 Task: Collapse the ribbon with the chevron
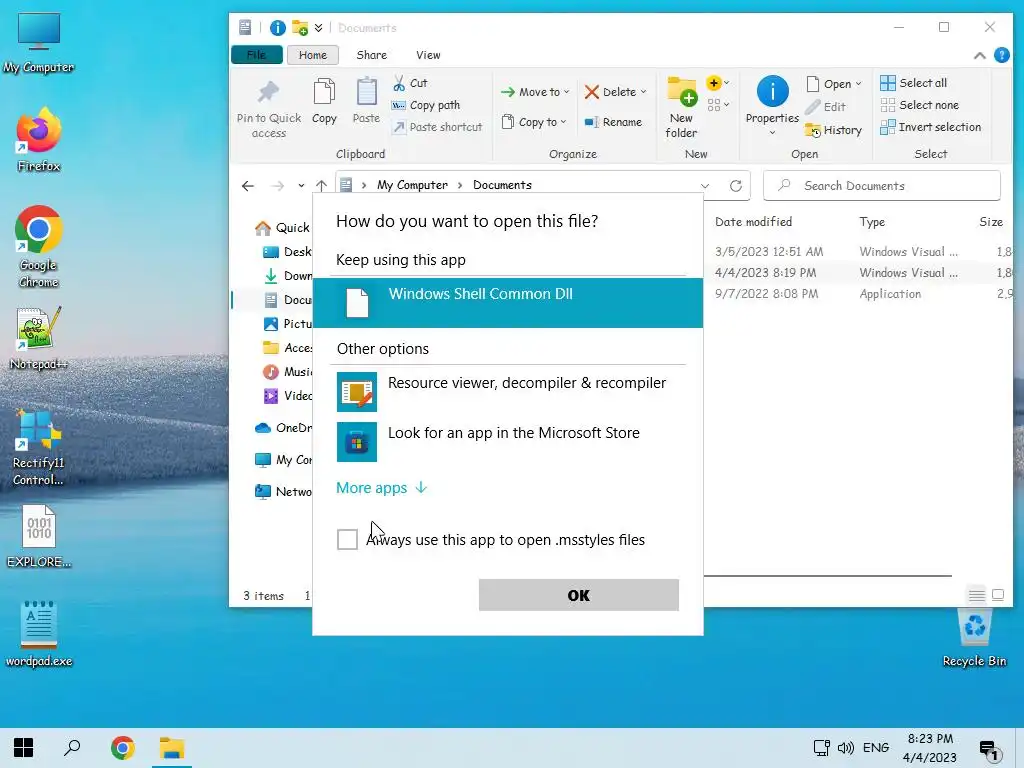click(980, 56)
